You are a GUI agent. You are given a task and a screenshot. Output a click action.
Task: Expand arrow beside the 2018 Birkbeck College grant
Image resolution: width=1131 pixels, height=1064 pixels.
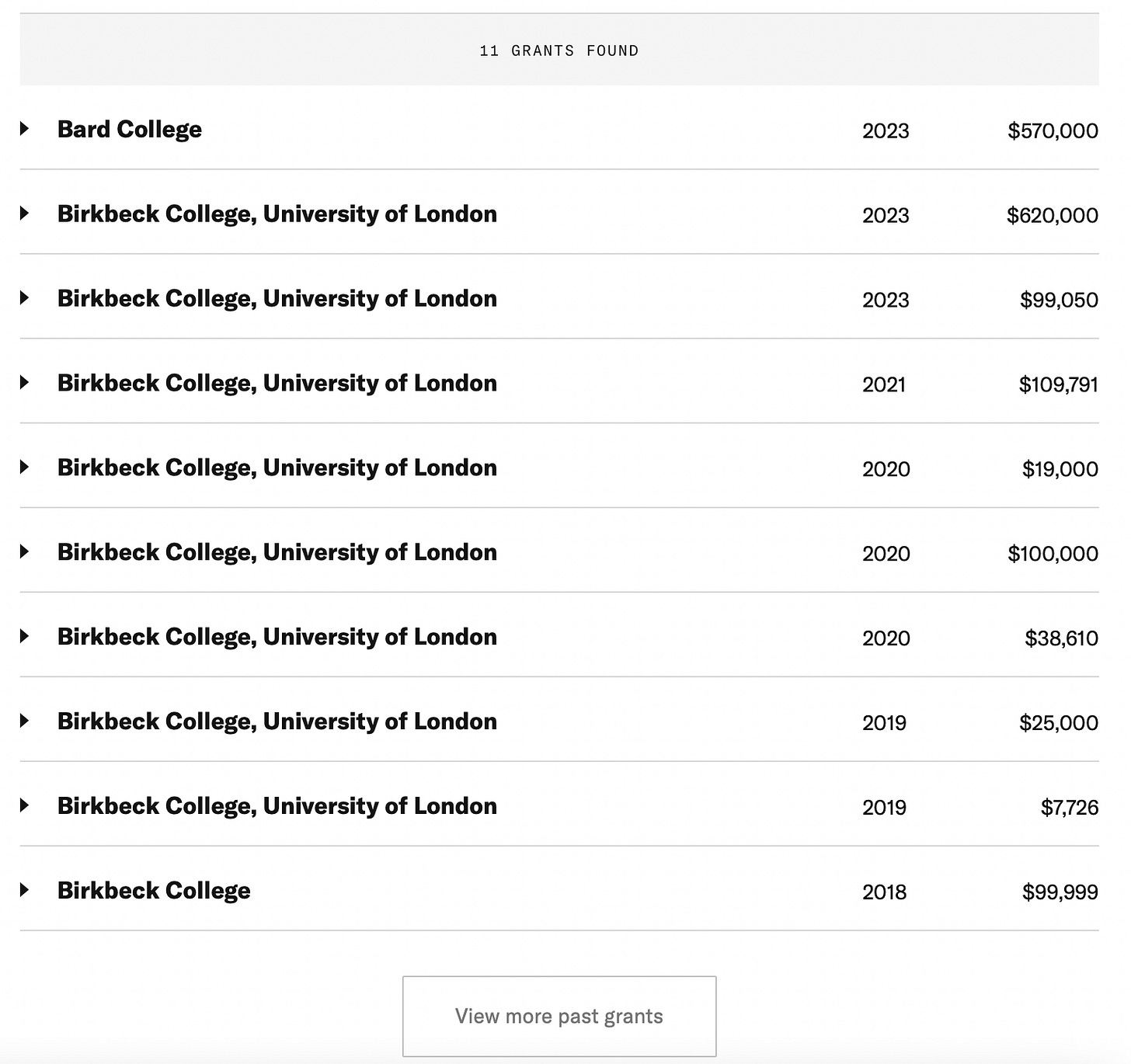tap(25, 891)
